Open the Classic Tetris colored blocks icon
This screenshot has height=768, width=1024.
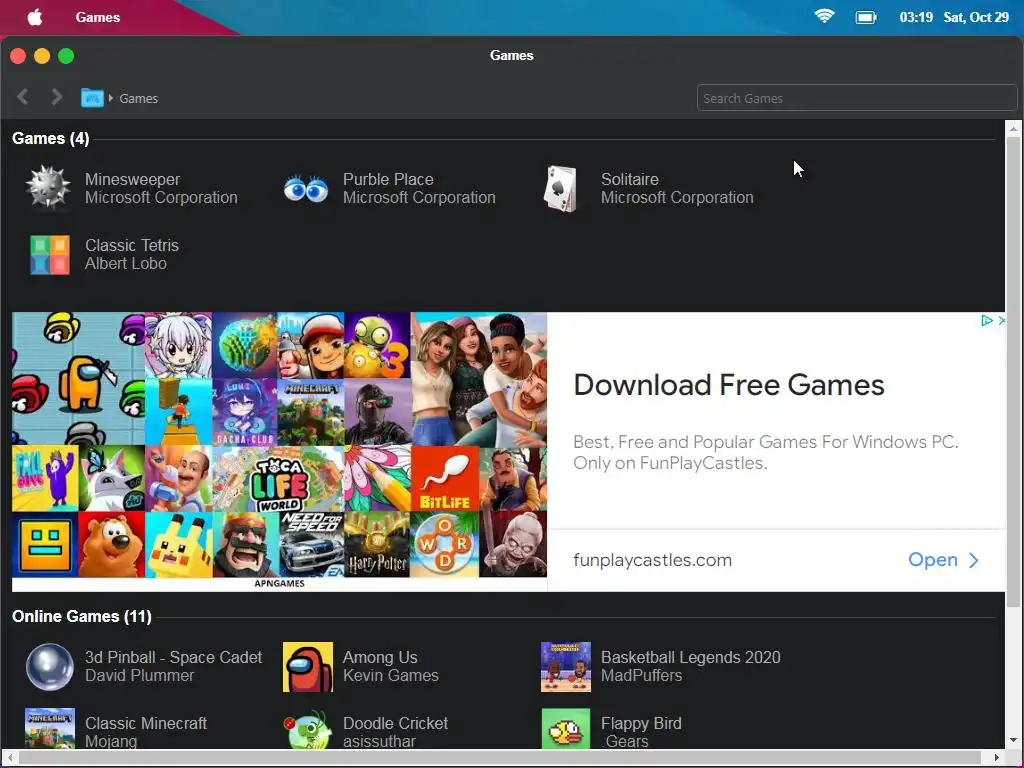click(50, 255)
